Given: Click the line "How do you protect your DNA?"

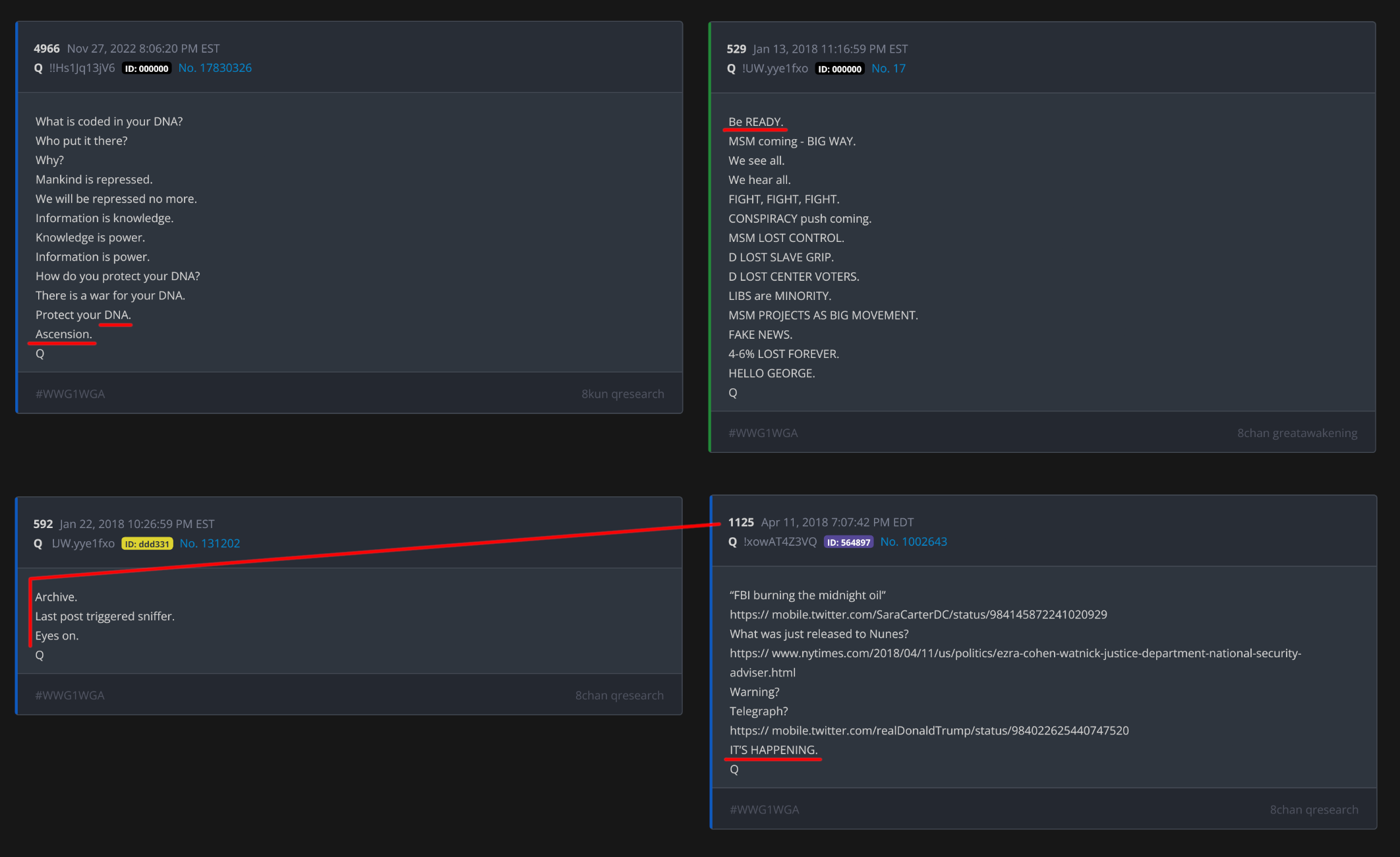Looking at the screenshot, I should click(x=118, y=276).
